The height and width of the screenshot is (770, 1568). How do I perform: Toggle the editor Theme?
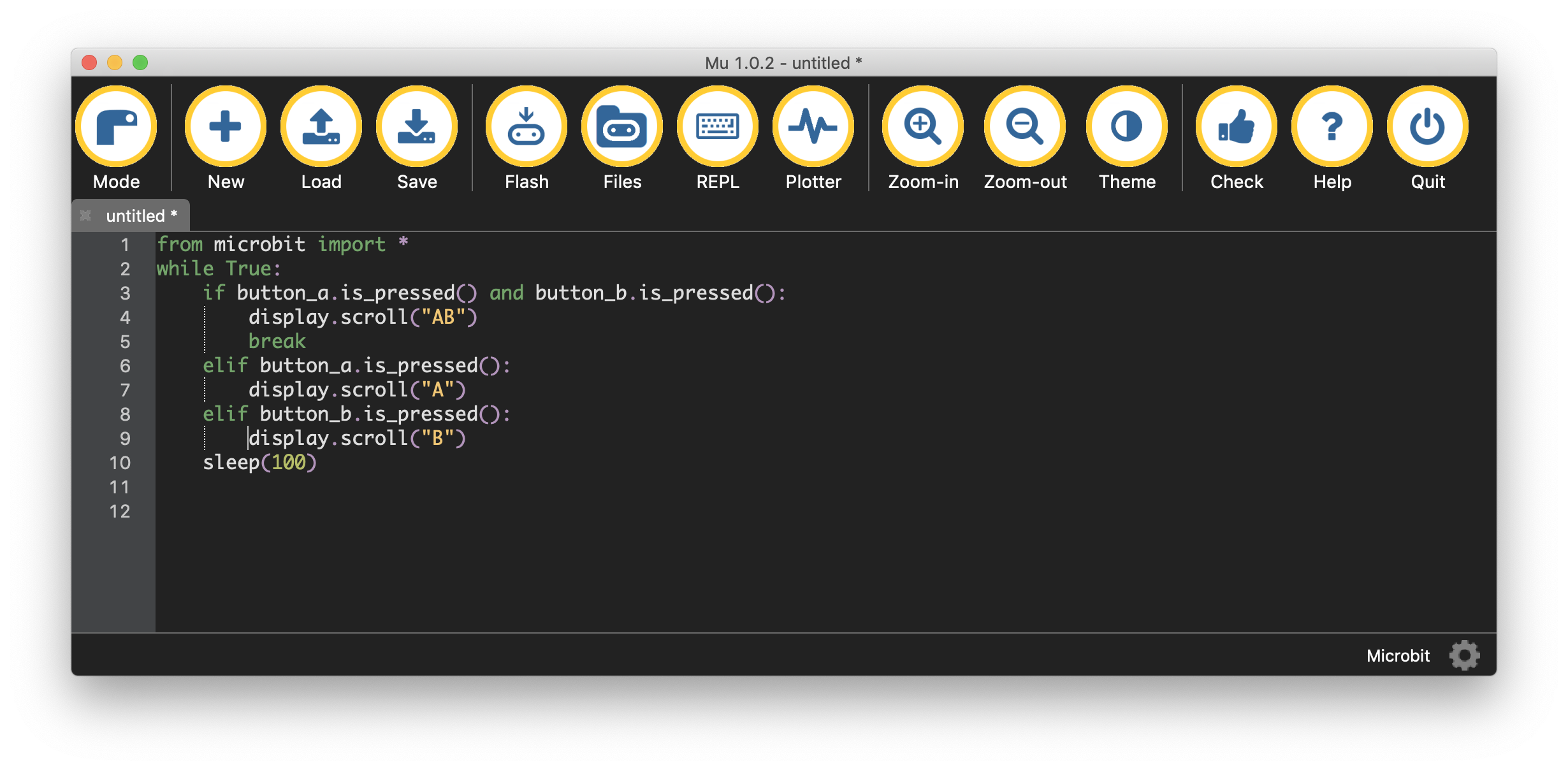(x=1127, y=127)
